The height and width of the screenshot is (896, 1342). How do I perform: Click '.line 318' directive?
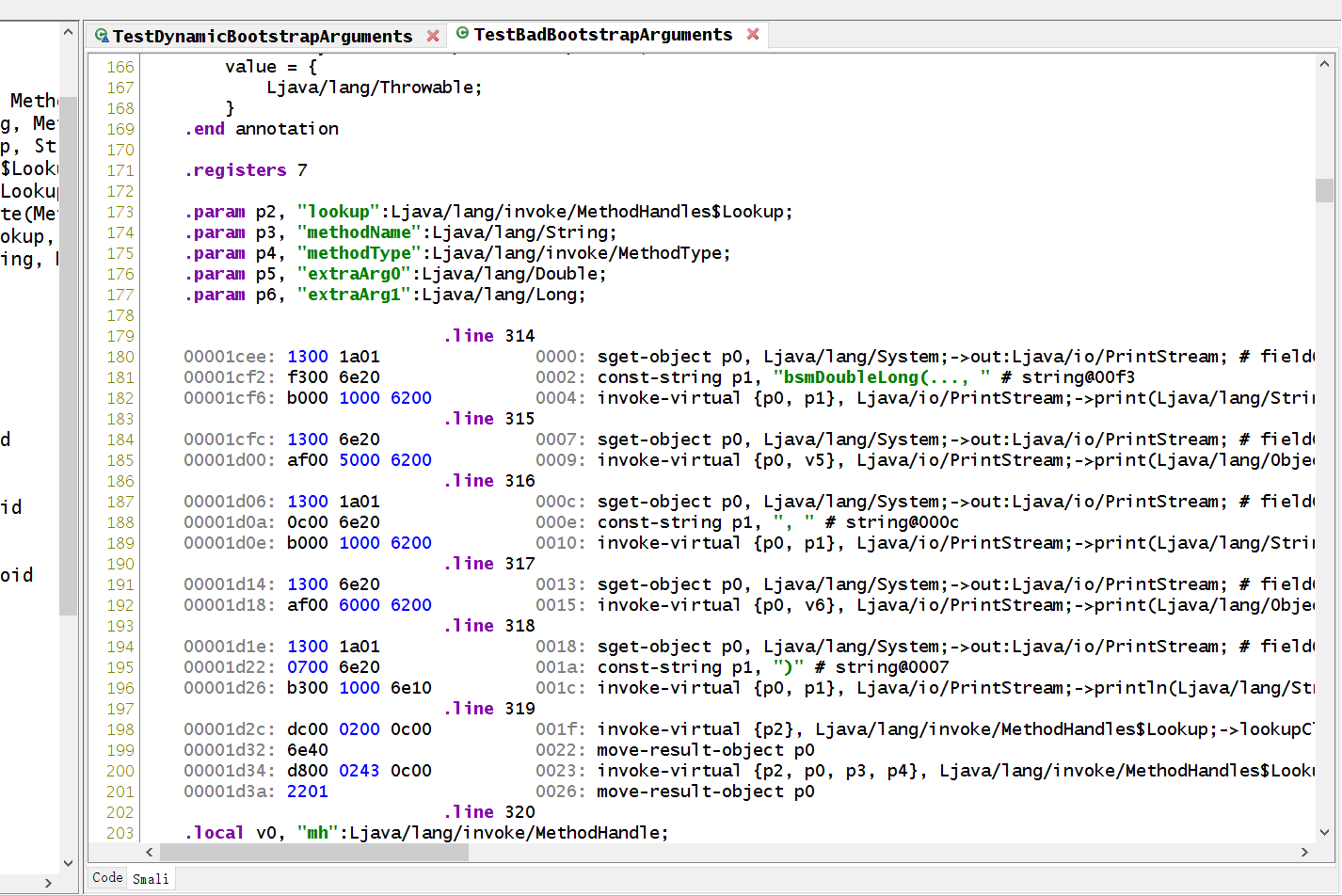[489, 626]
